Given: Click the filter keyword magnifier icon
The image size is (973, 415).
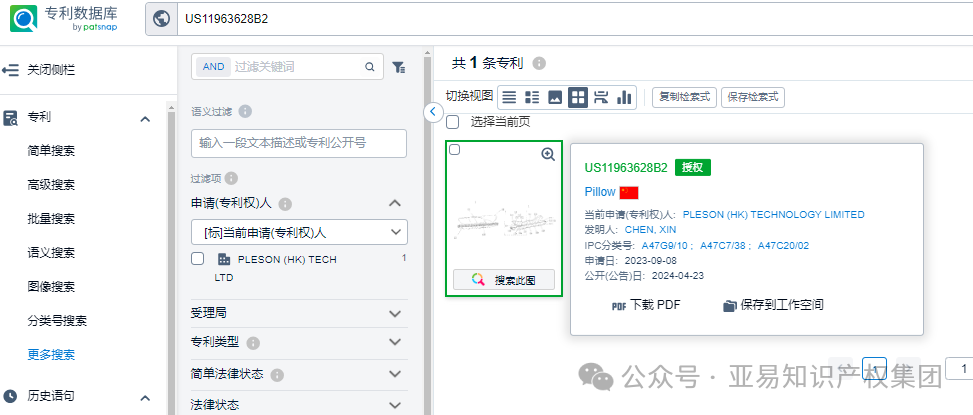Looking at the screenshot, I should point(370,67).
